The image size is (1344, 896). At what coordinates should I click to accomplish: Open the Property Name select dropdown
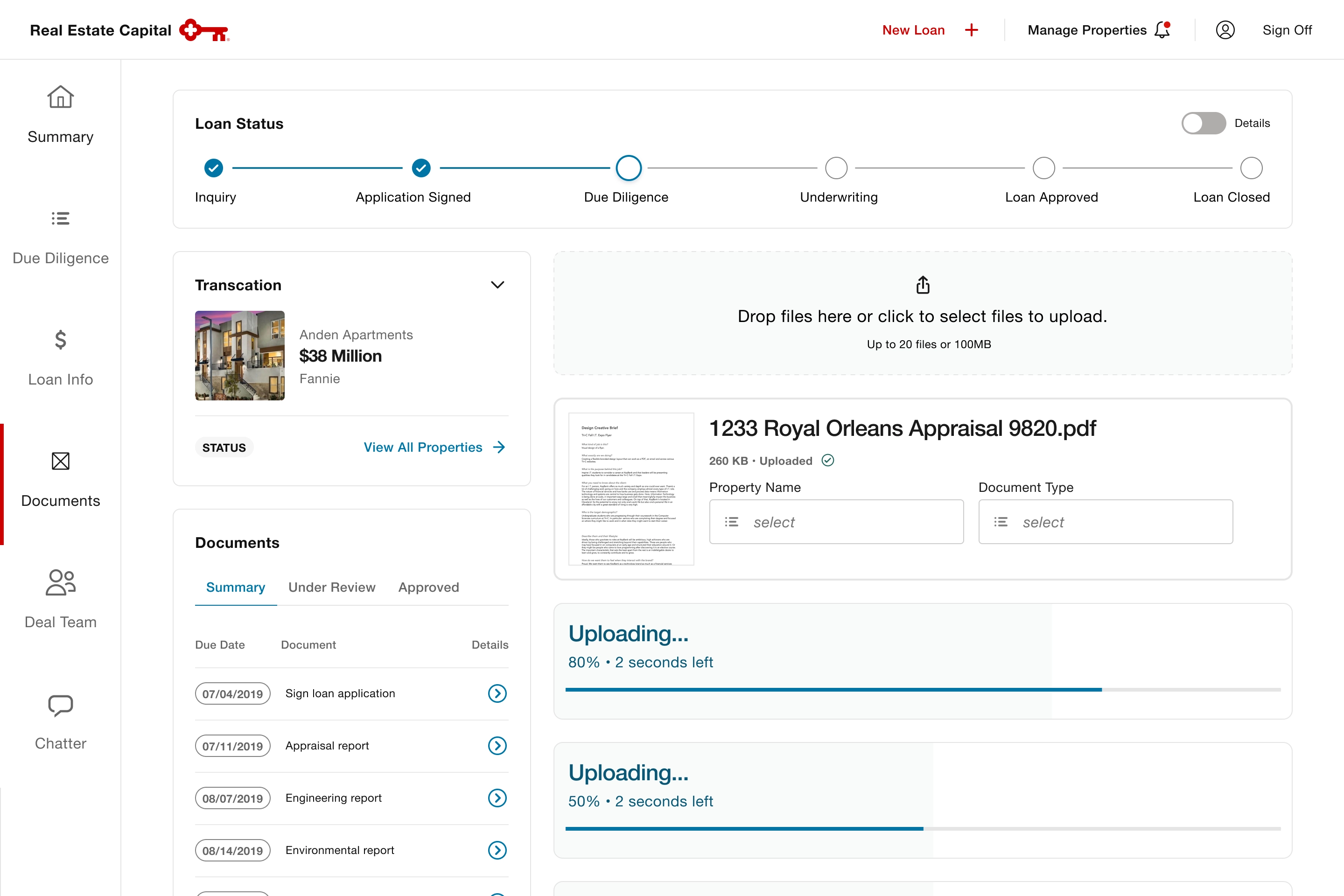pyautogui.click(x=836, y=522)
